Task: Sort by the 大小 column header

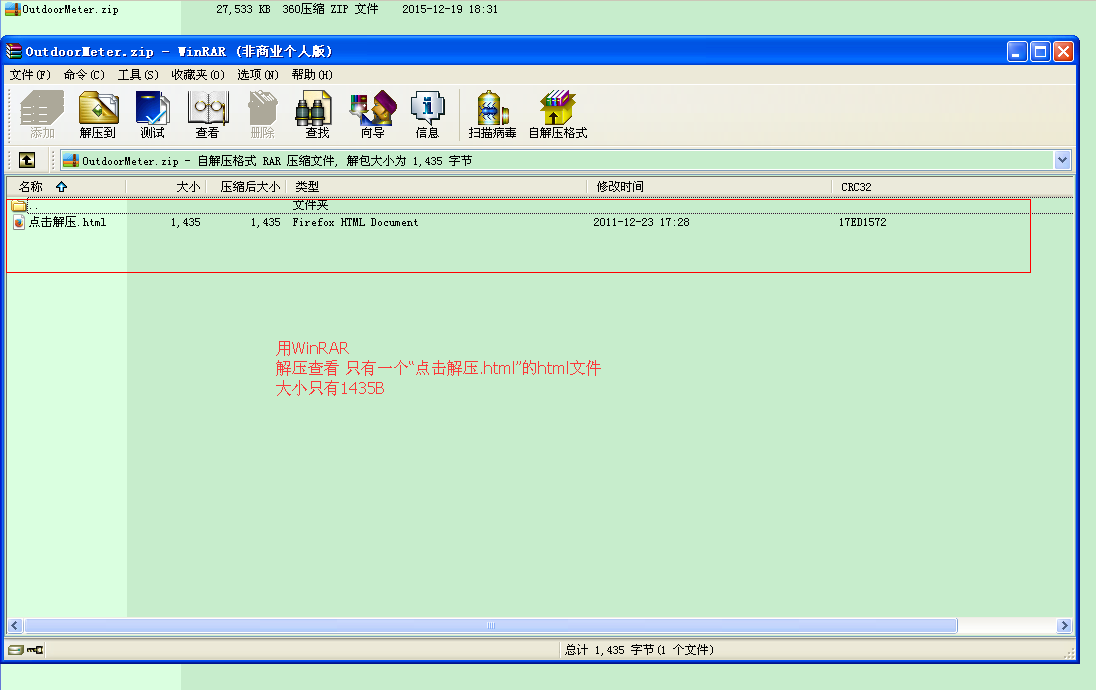Action: (166, 187)
